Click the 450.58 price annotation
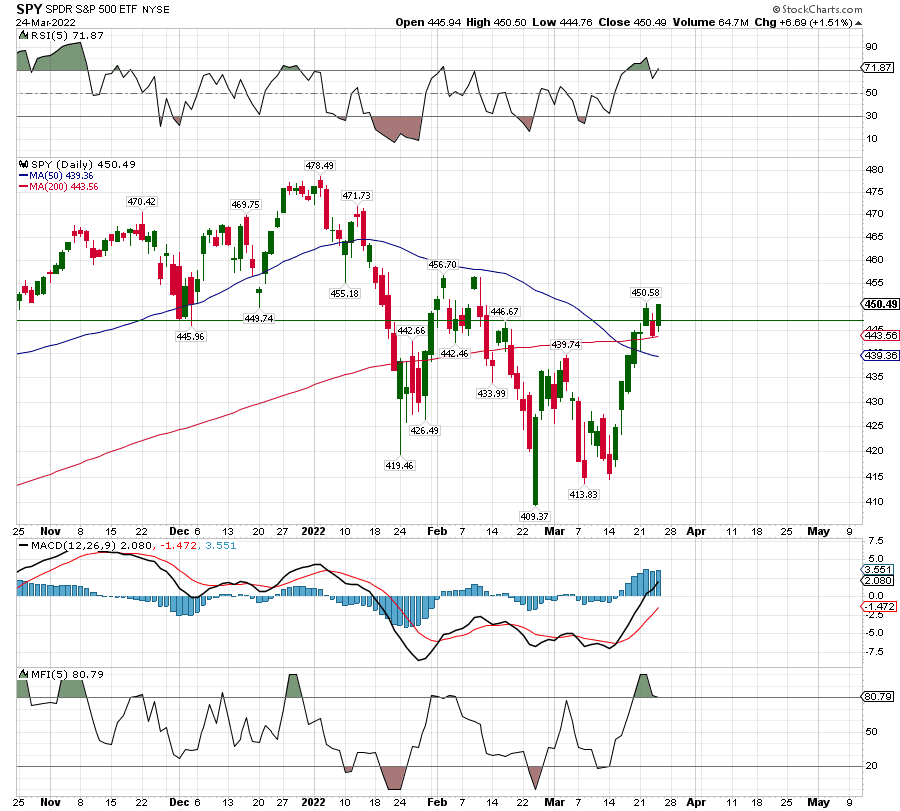The width and height of the screenshot is (900, 811). coord(645,293)
